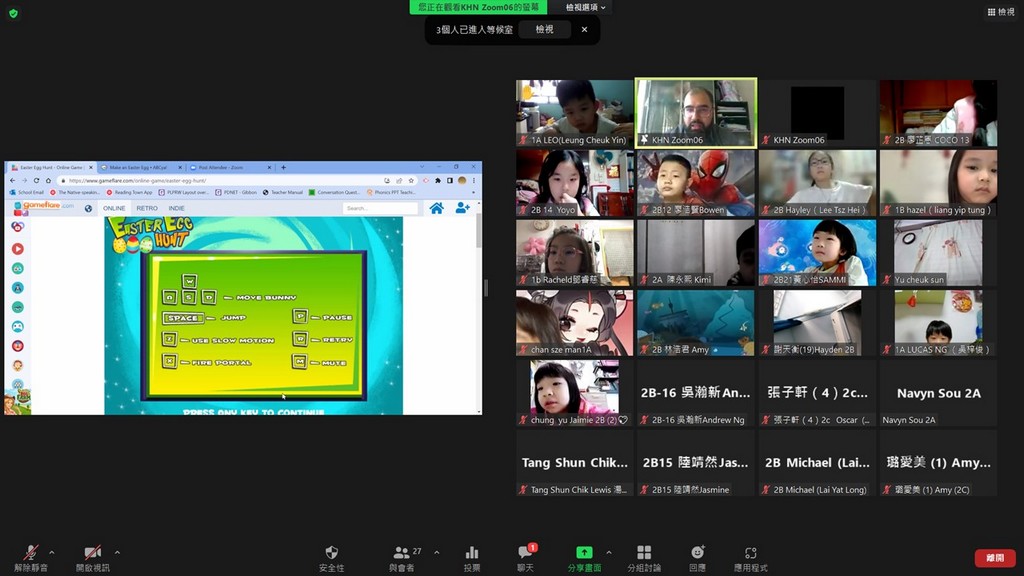Expand video options arrow beside the camera
Screen dimensions: 1024x576
pos(117,552)
